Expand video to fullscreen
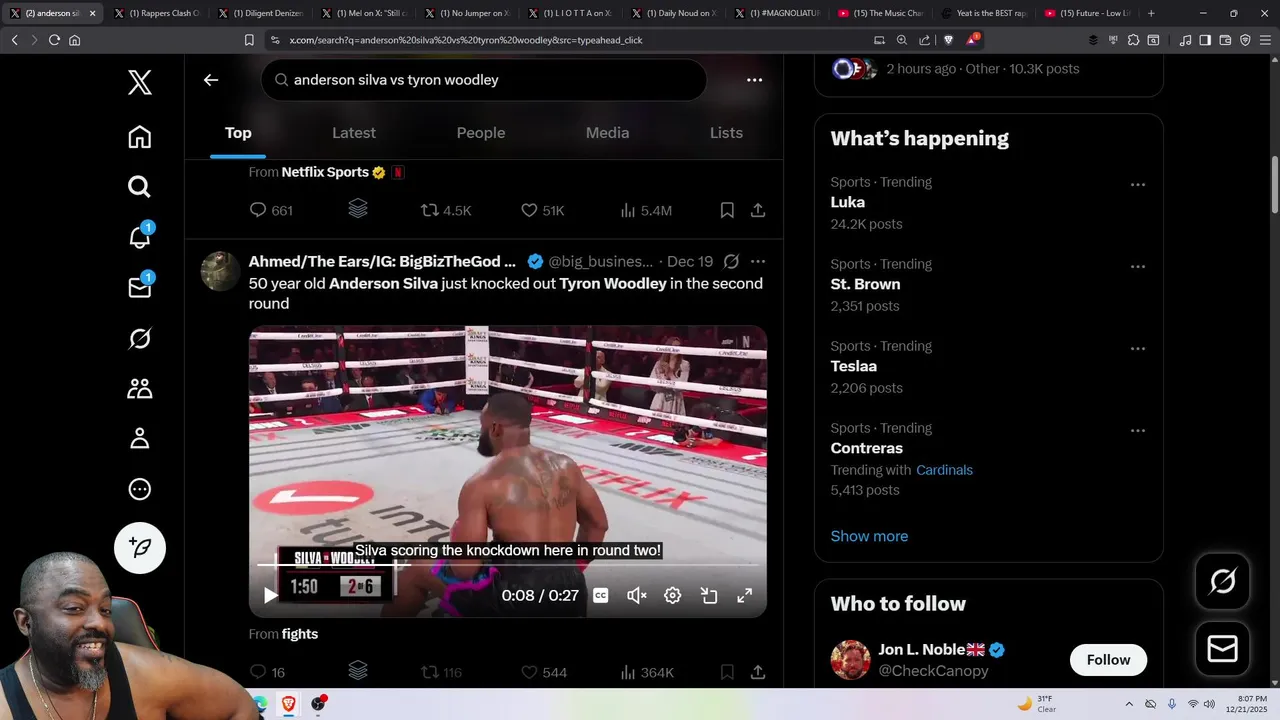The height and width of the screenshot is (720, 1280). [745, 595]
